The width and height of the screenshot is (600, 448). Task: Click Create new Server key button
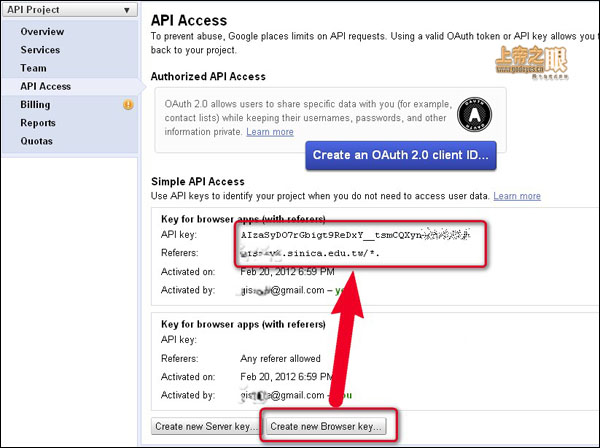click(206, 426)
